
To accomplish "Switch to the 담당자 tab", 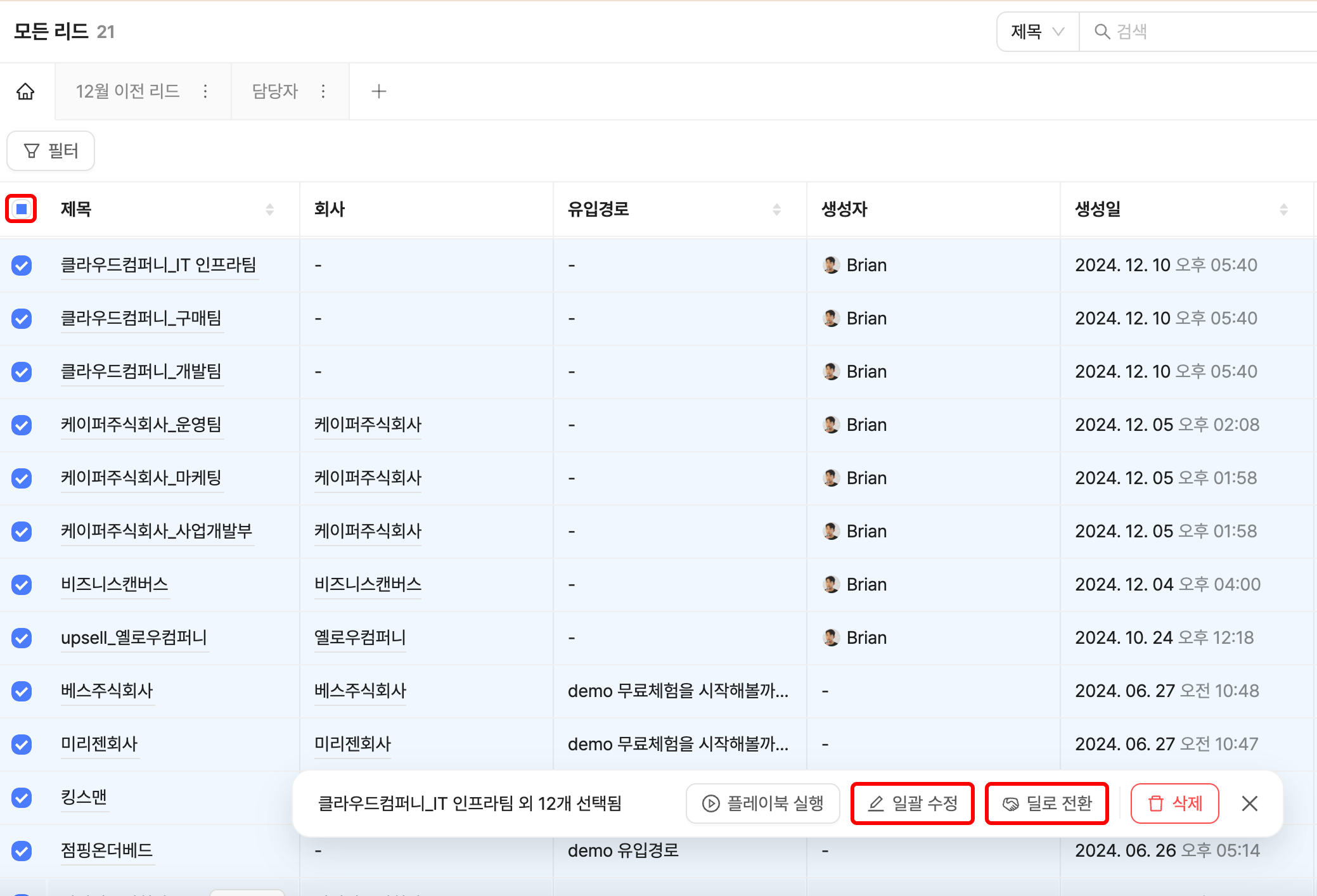I will (x=275, y=91).
